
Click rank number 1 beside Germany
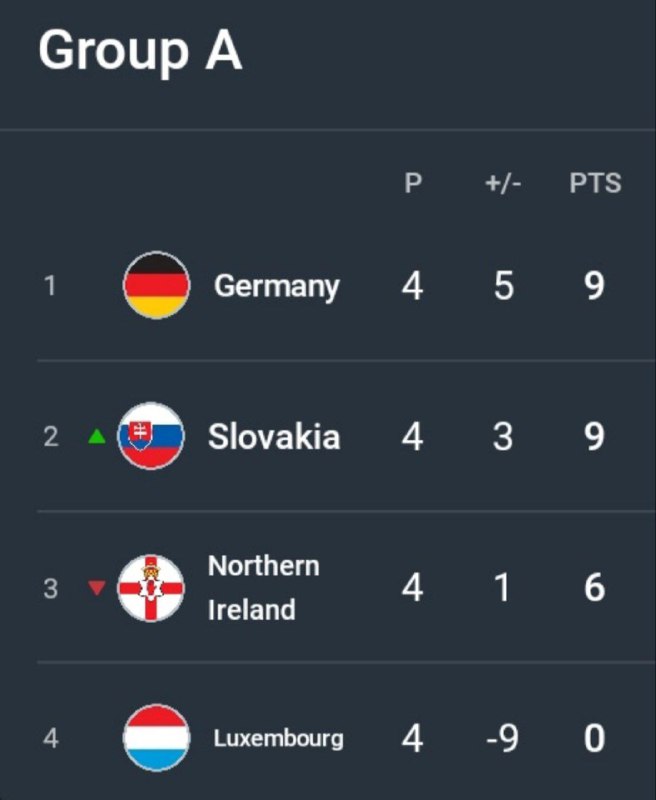[50, 285]
